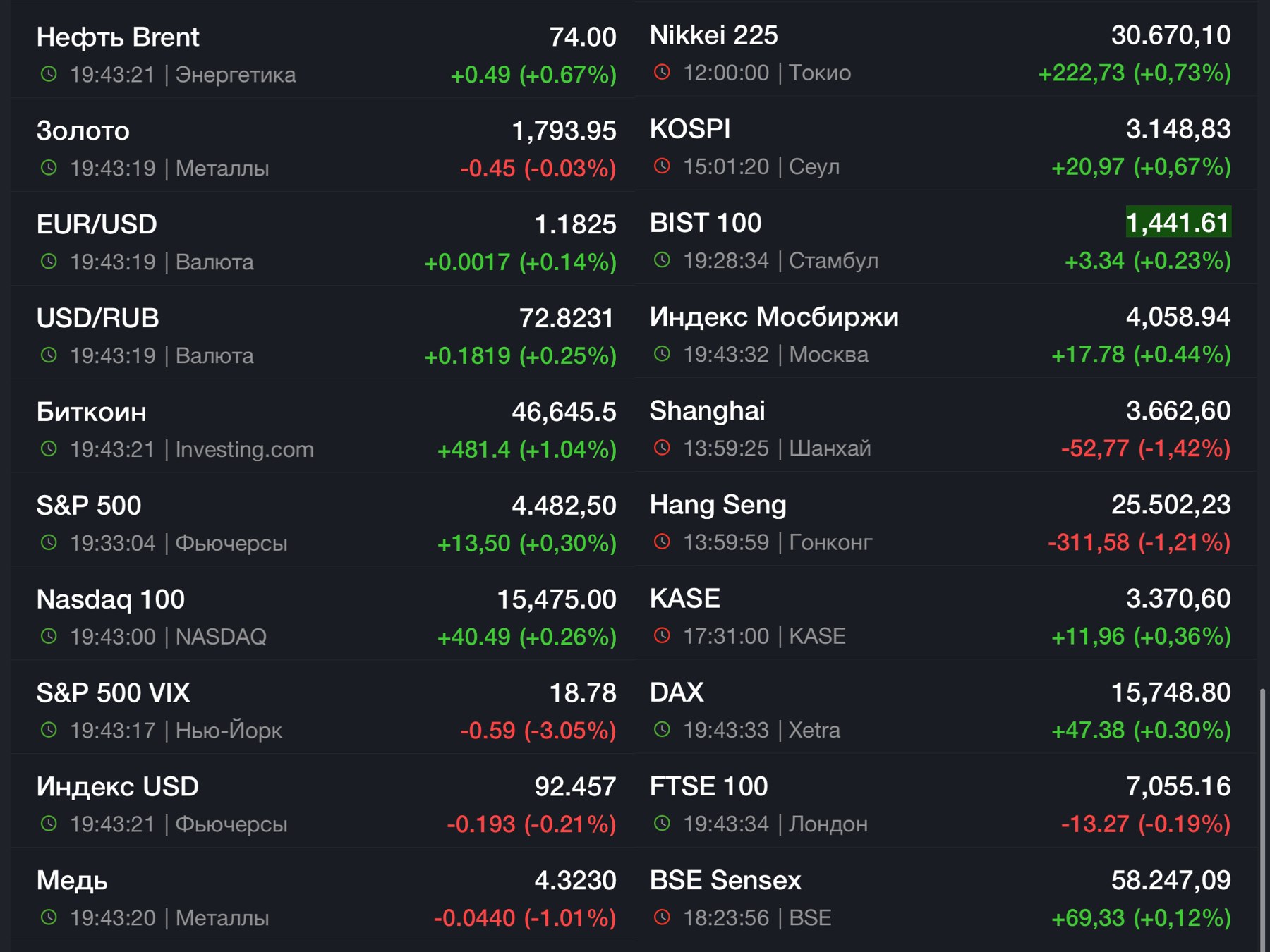
Task: Click the red clock icon in the Nikkei 225 row
Action: 662,72
